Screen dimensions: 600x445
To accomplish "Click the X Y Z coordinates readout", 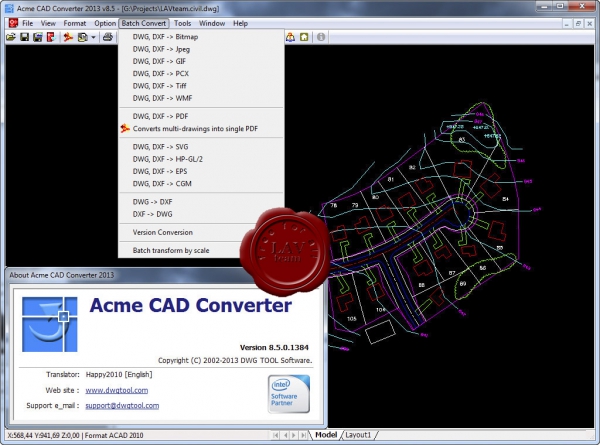I will point(43,435).
